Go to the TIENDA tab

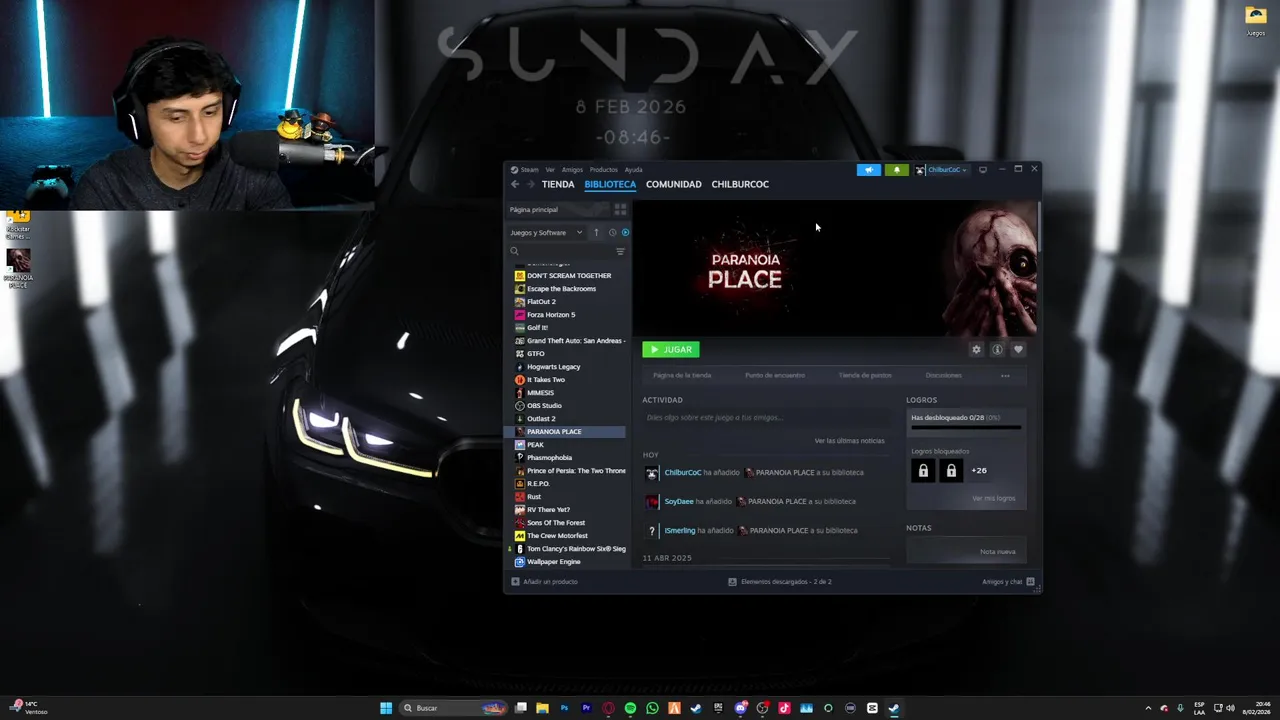coord(558,184)
